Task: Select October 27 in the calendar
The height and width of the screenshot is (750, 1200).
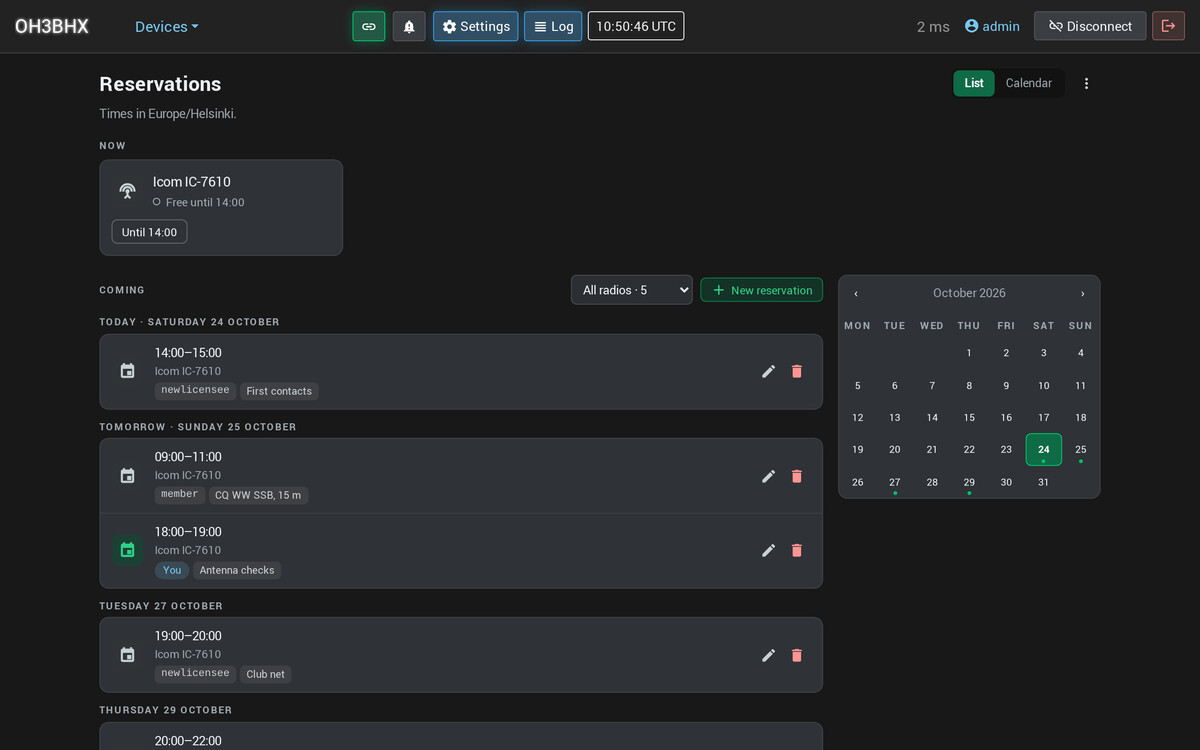Action: [895, 482]
